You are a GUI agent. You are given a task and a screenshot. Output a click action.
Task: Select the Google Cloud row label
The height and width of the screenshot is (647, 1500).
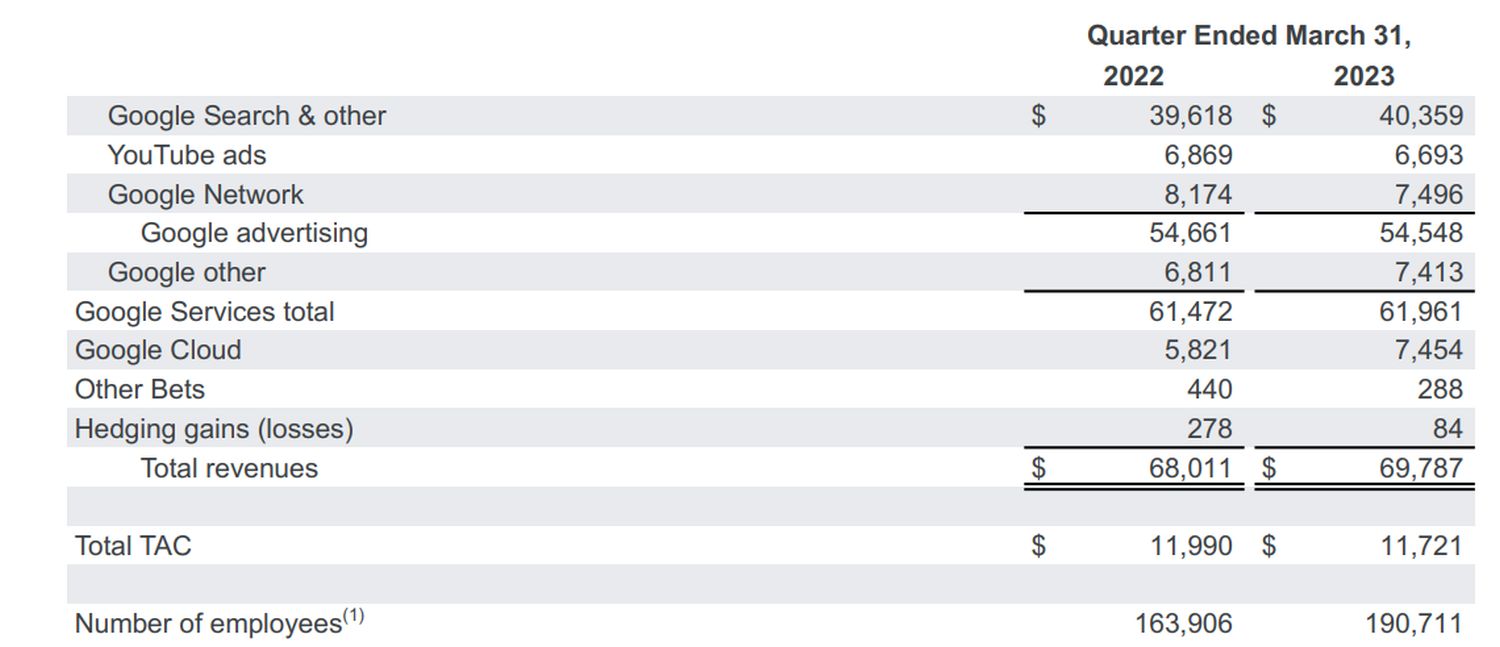[158, 350]
